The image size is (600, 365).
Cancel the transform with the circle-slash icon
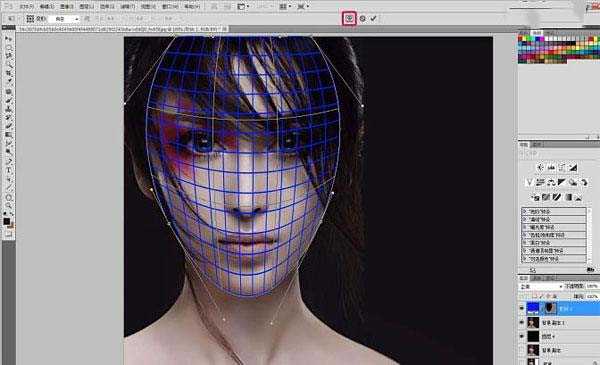point(362,18)
